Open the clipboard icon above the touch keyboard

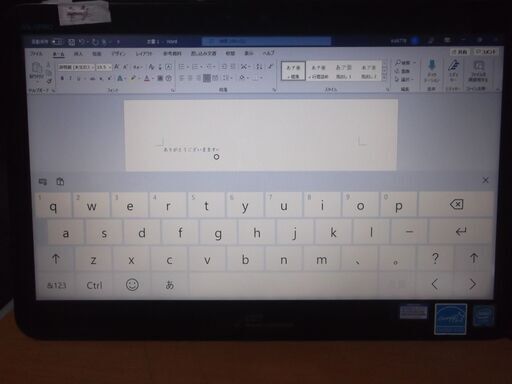tap(60, 182)
